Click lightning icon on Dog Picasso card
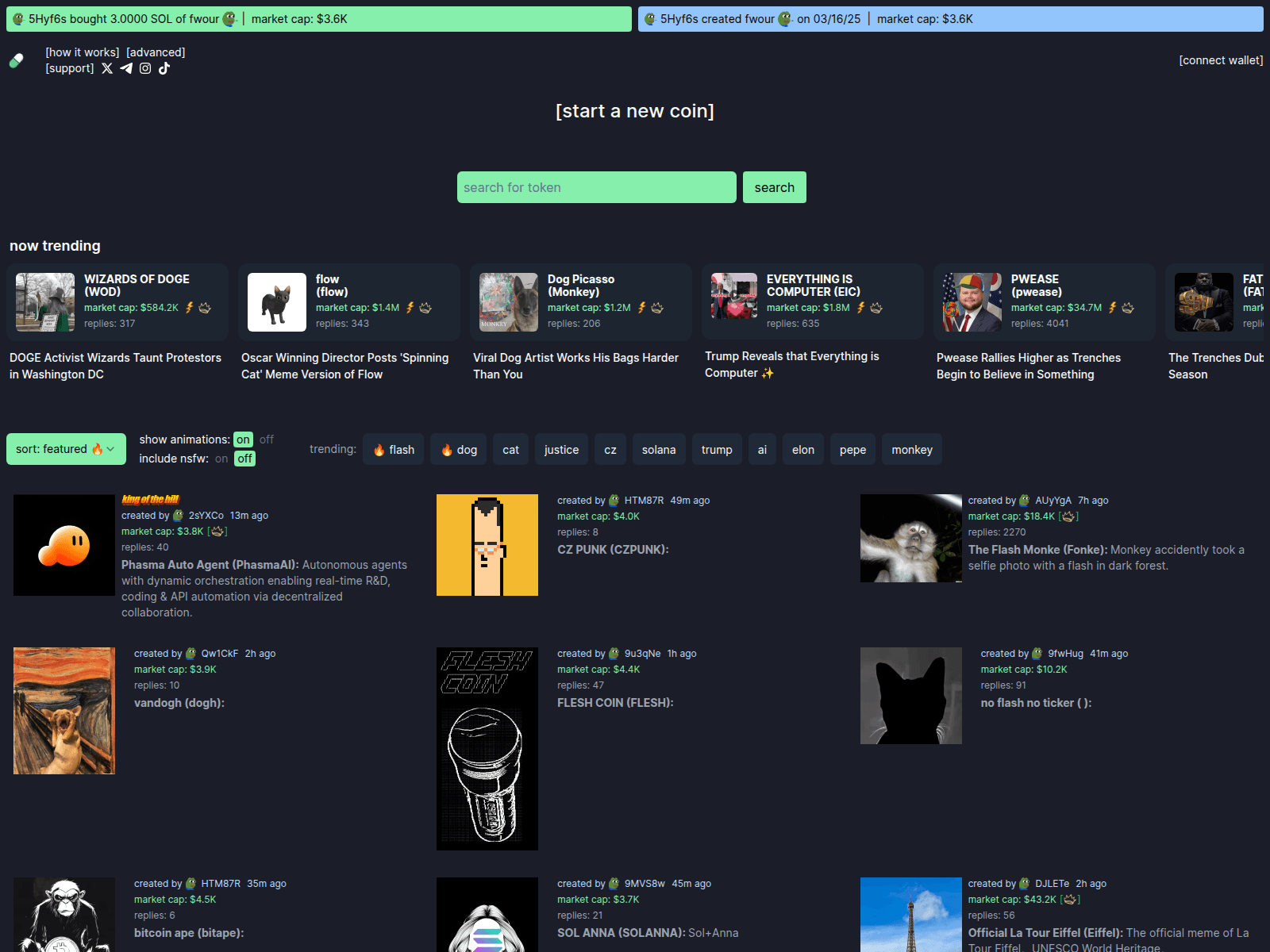The image size is (1270, 952). [x=642, y=308]
